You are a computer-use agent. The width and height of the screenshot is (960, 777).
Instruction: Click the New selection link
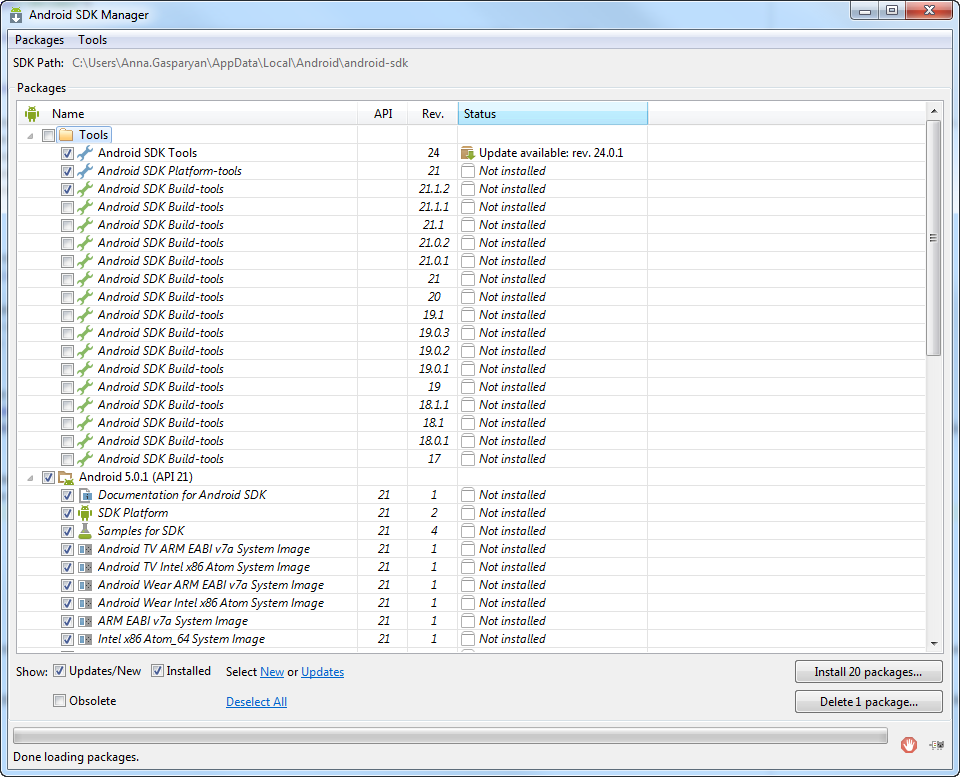point(272,672)
